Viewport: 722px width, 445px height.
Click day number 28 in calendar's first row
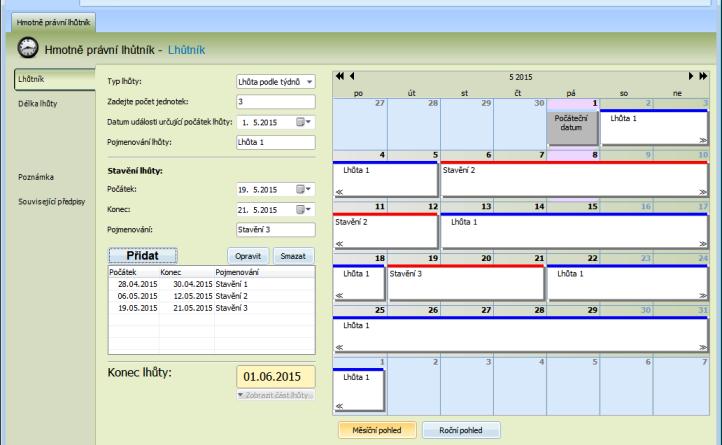pyautogui.click(x=433, y=103)
